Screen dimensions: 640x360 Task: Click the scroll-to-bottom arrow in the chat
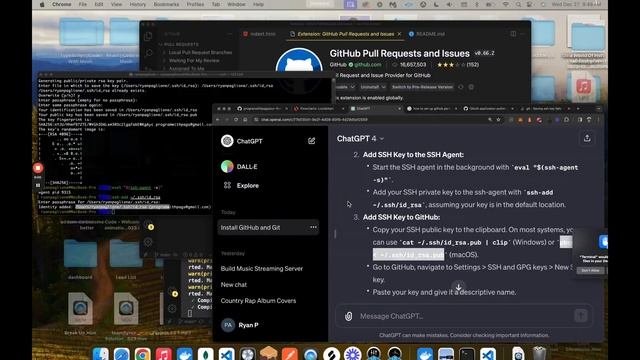tap(458, 287)
